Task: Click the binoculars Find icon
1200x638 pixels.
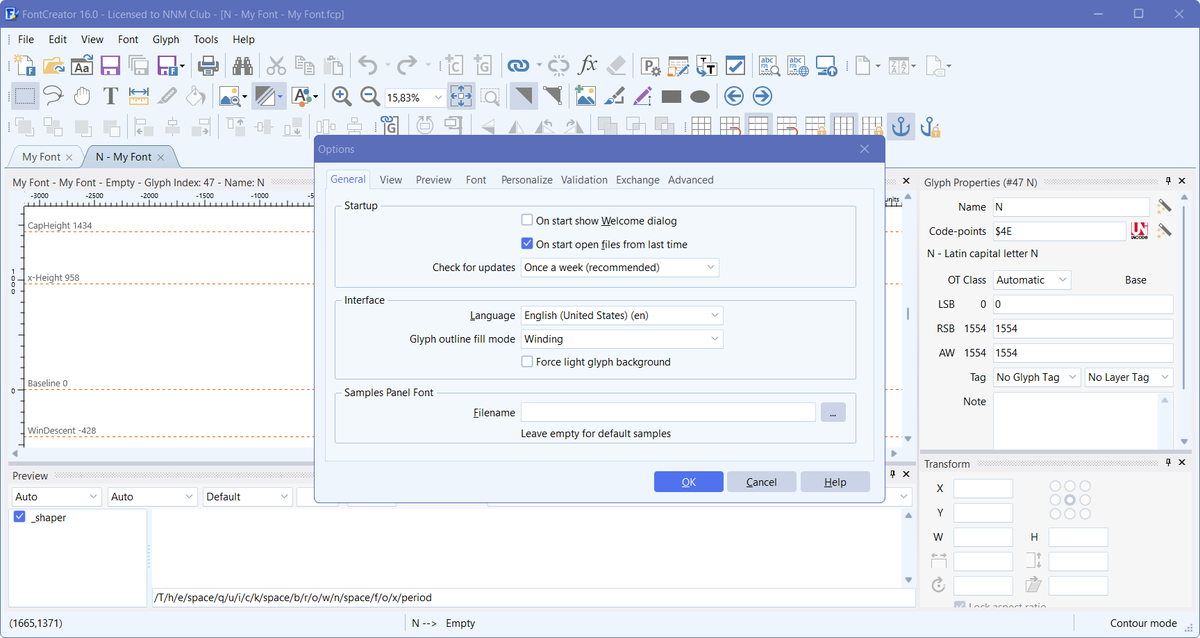Action: click(242, 66)
